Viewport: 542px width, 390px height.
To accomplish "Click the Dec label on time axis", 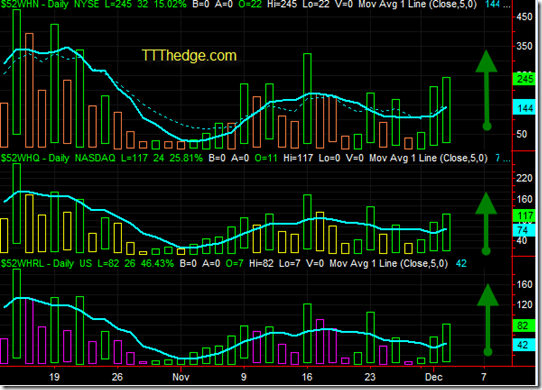I will click(433, 377).
